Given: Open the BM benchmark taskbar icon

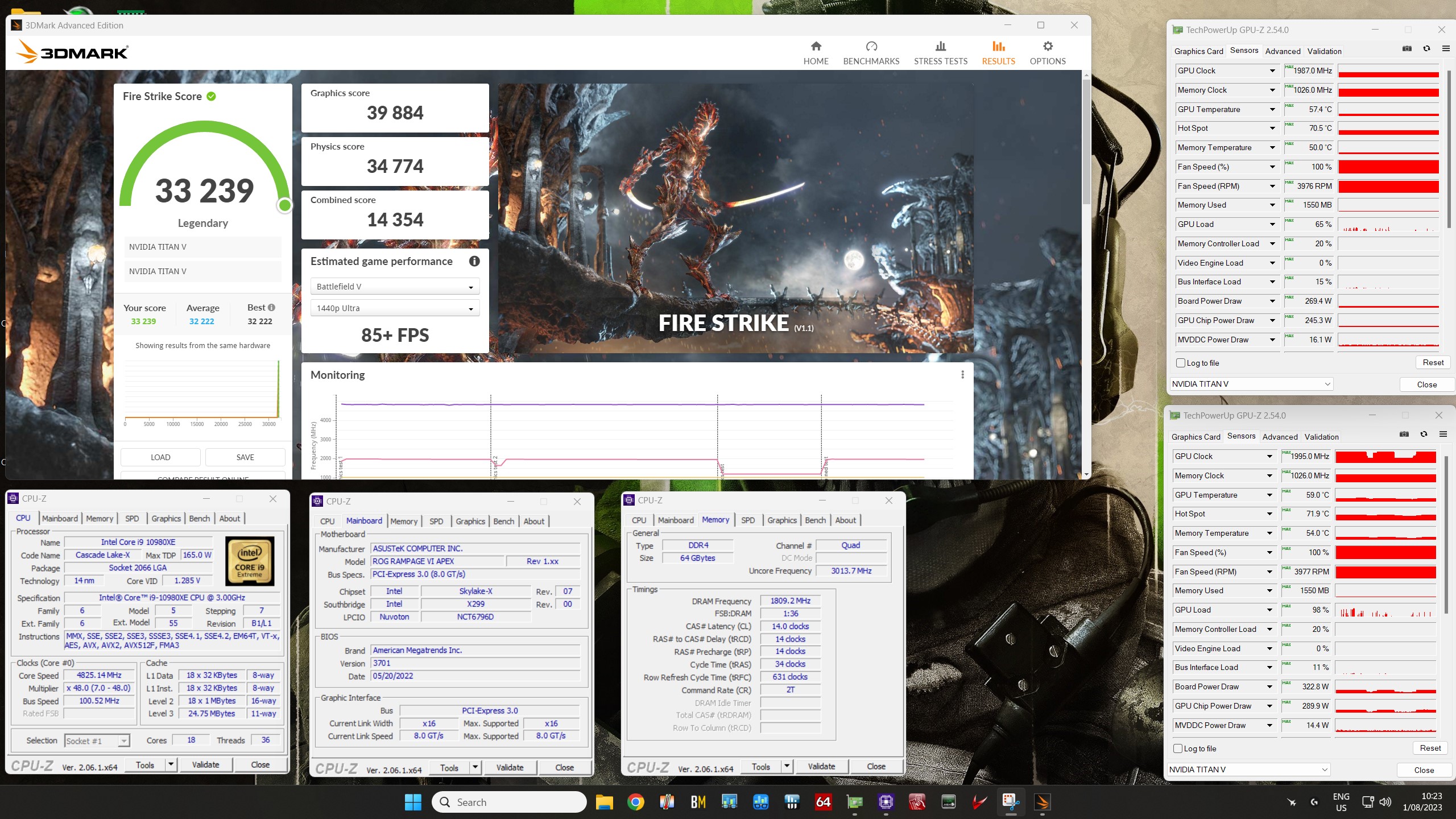Looking at the screenshot, I should click(x=698, y=803).
